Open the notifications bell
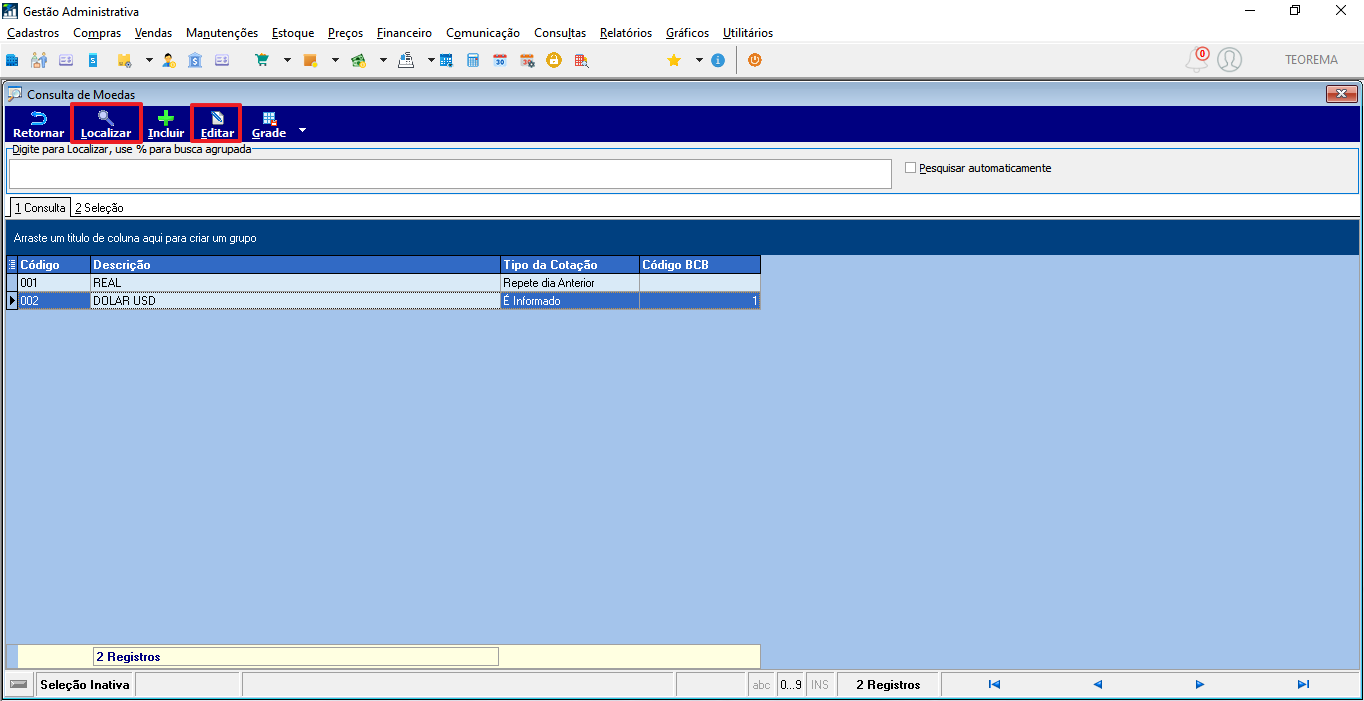Image resolution: width=1364 pixels, height=701 pixels. tap(1197, 60)
